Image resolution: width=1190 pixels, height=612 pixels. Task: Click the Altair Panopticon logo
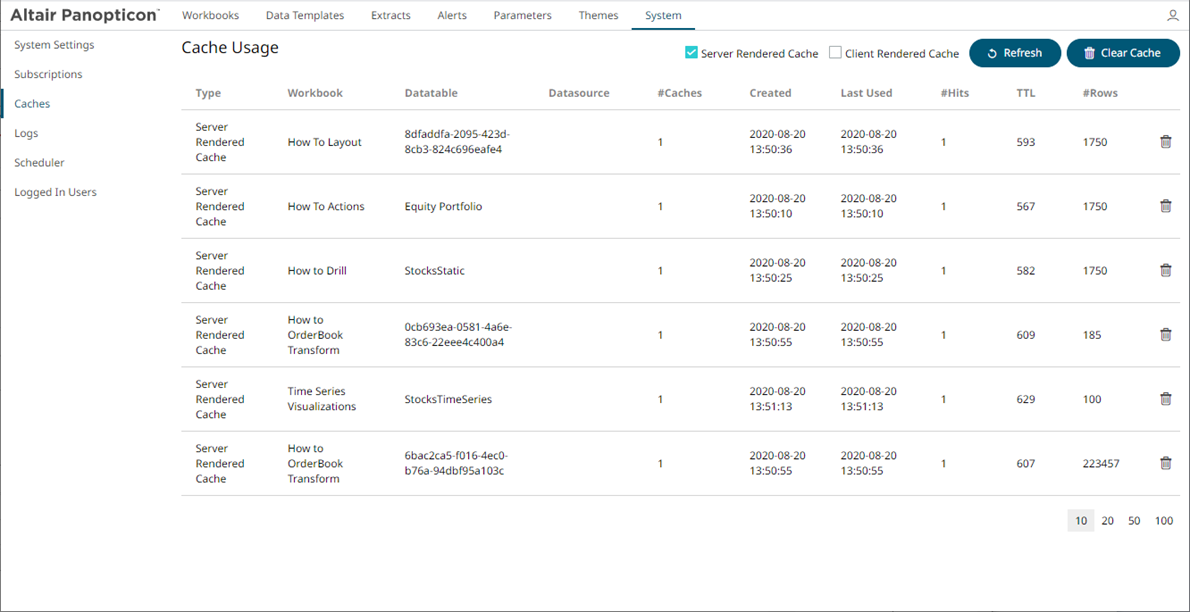pyautogui.click(x=84, y=16)
